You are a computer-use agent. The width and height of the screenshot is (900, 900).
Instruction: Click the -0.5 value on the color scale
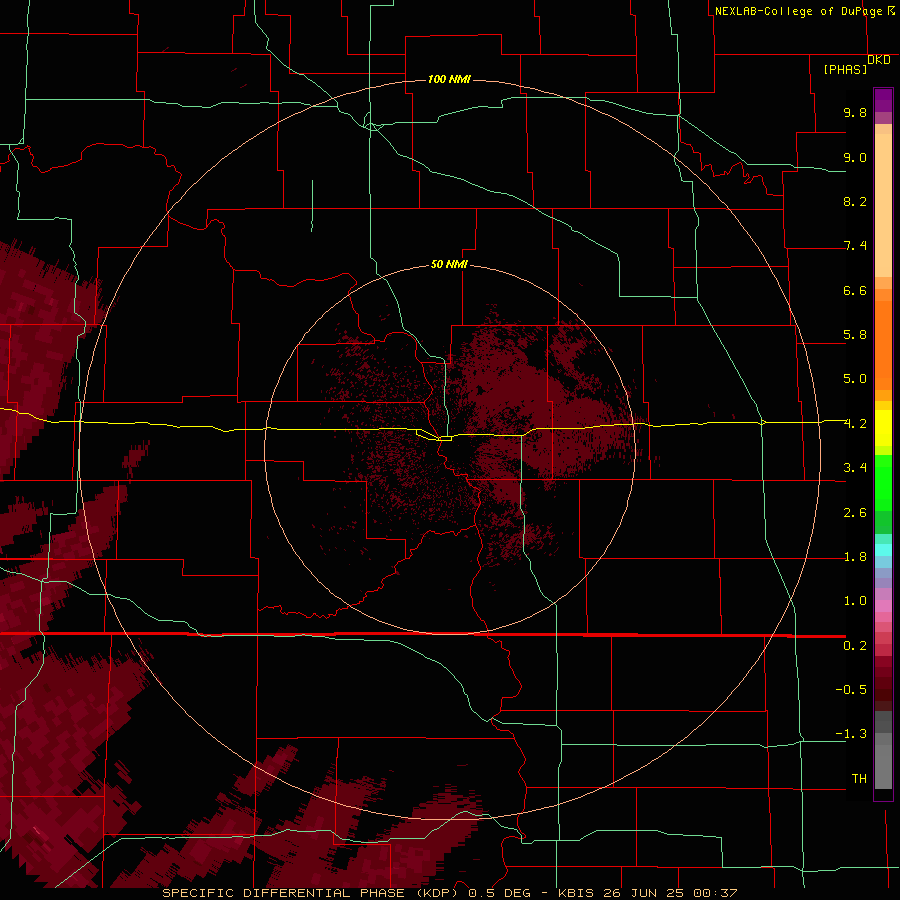point(851,690)
